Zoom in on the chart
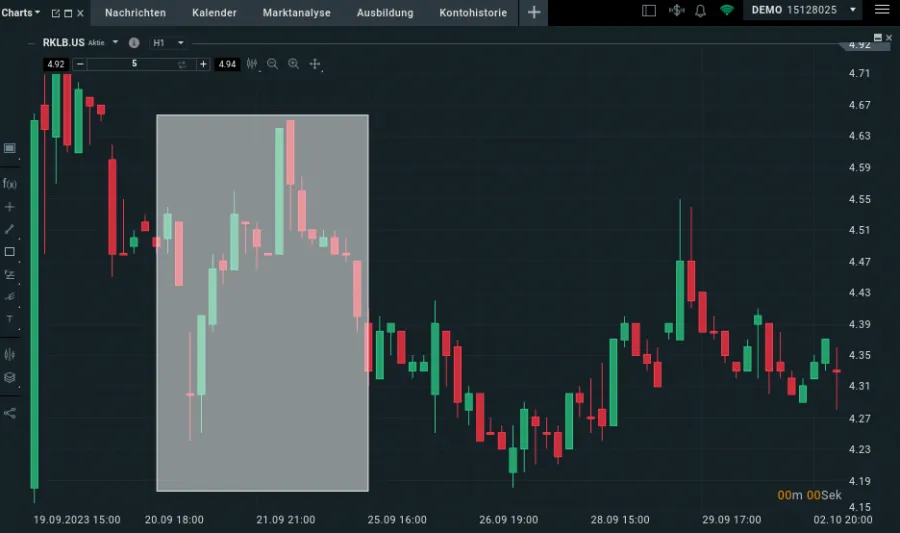This screenshot has width=900, height=533. pyautogui.click(x=293, y=64)
